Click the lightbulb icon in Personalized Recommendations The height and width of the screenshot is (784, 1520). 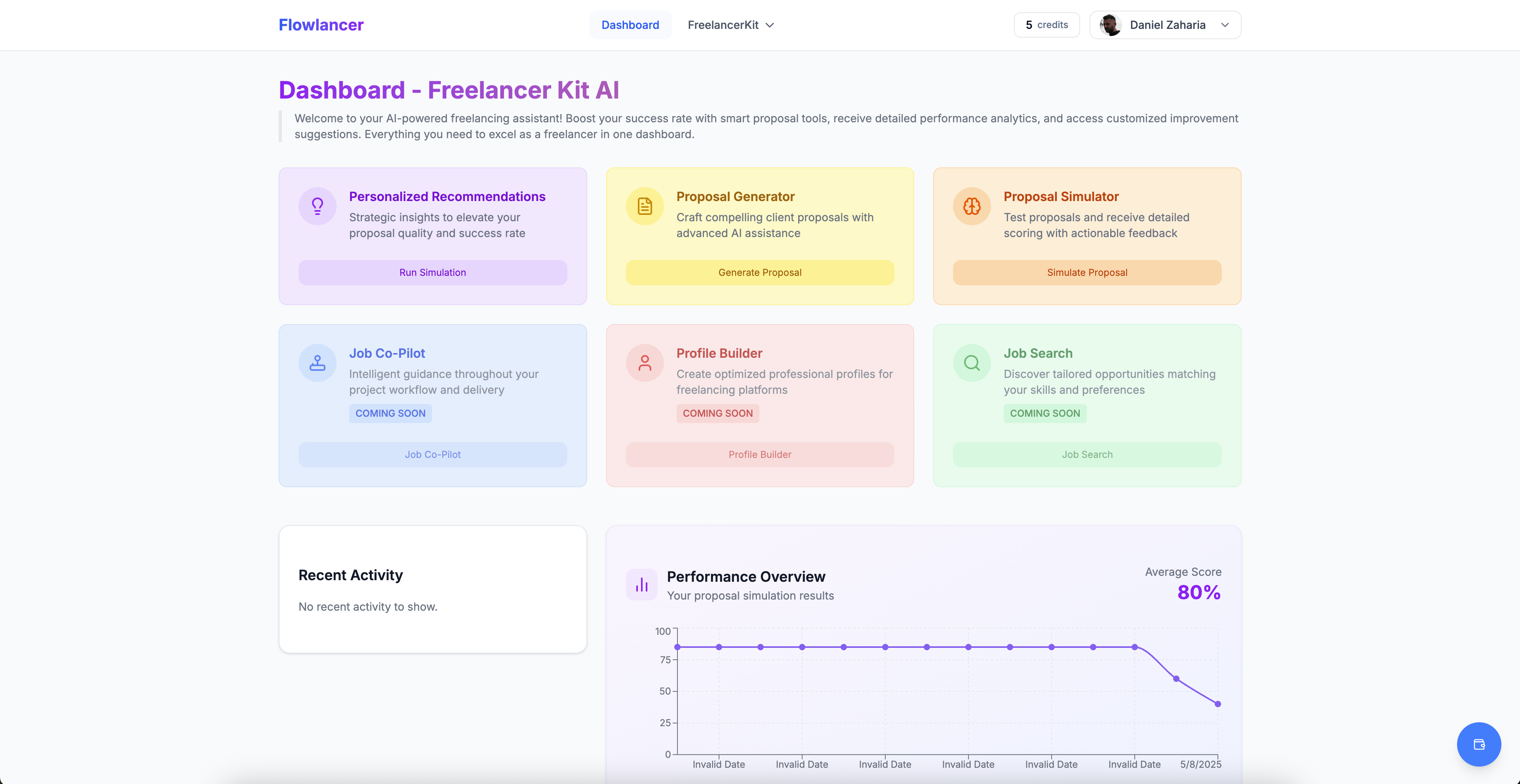(318, 206)
